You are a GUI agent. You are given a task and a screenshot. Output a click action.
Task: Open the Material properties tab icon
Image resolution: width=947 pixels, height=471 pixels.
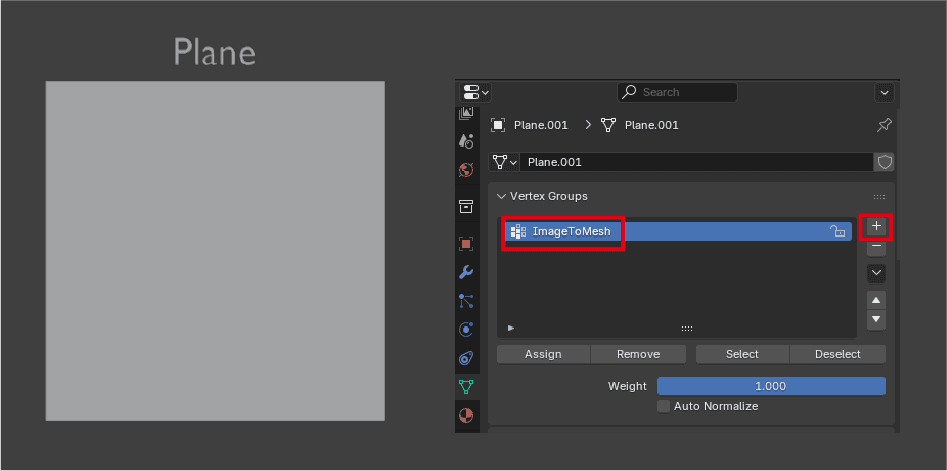pyautogui.click(x=466, y=414)
